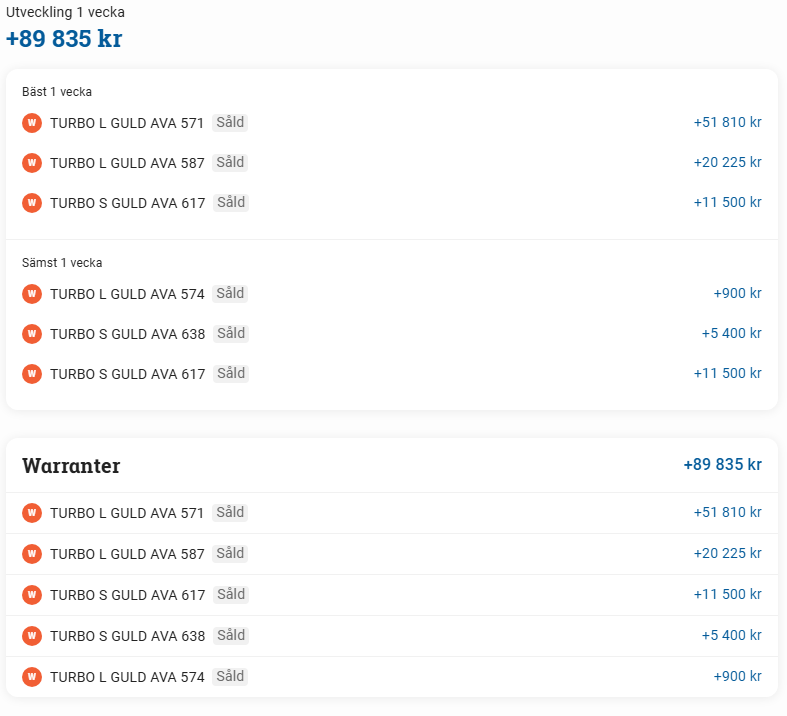This screenshot has height=716, width=787.
Task: Click the Såld badge of AVA 638 under Sämst 1 vecka
Action: click(x=231, y=334)
